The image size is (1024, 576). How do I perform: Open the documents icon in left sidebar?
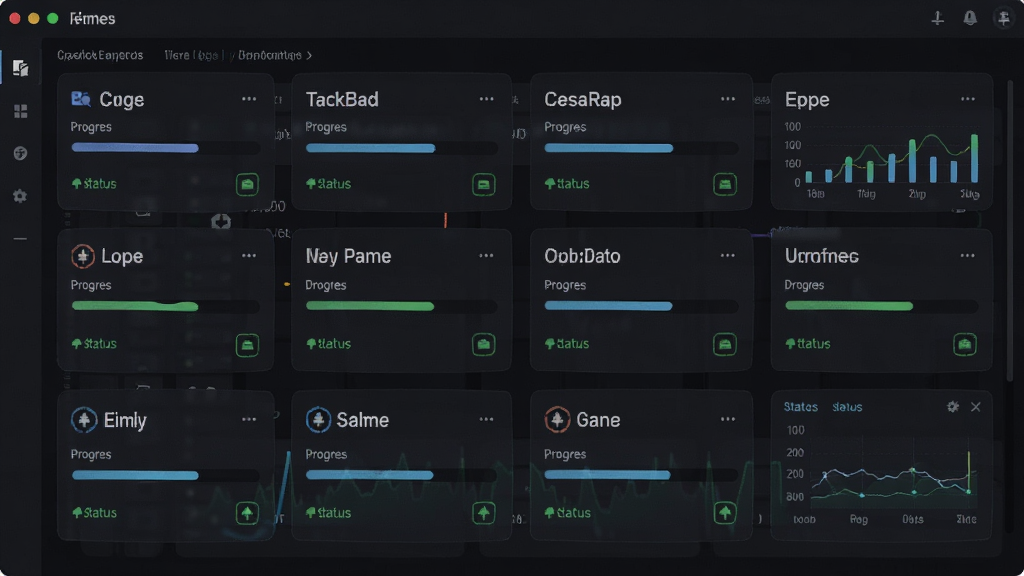pyautogui.click(x=20, y=68)
